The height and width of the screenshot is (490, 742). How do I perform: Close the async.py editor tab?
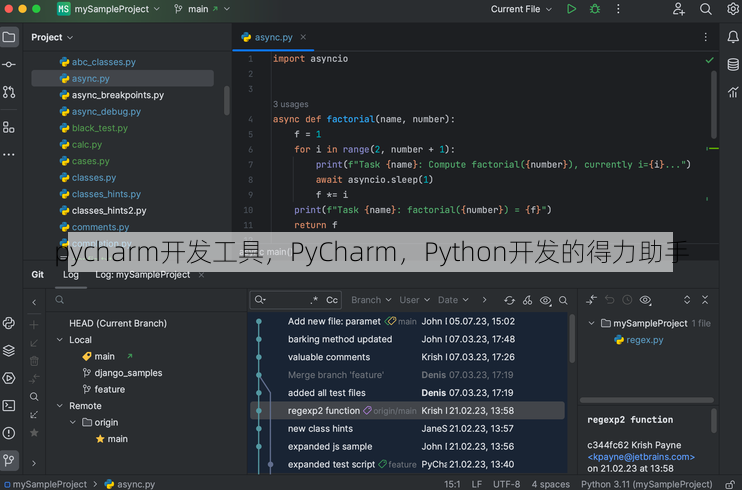click(303, 37)
